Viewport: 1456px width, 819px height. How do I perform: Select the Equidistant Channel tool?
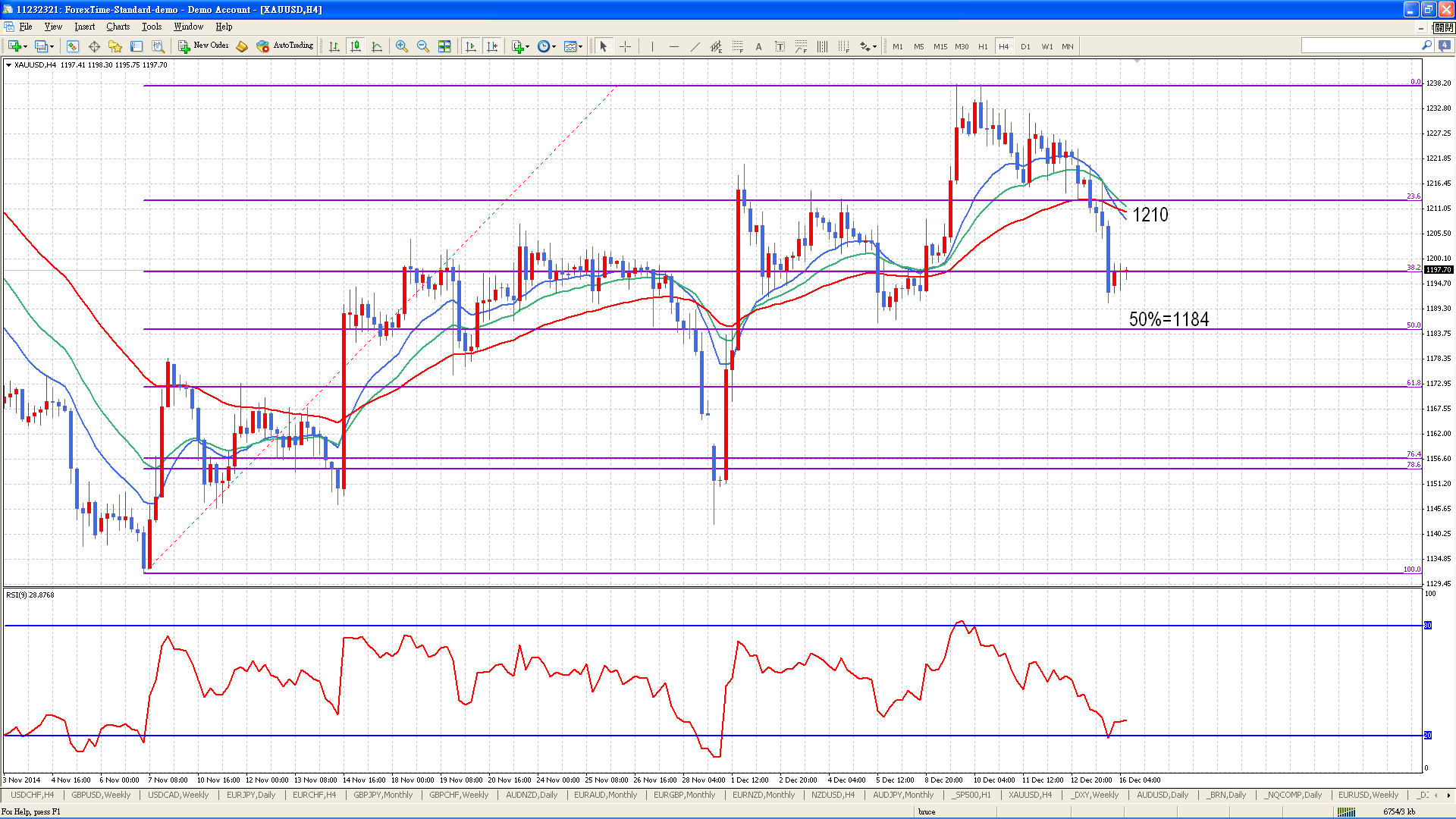click(716, 46)
